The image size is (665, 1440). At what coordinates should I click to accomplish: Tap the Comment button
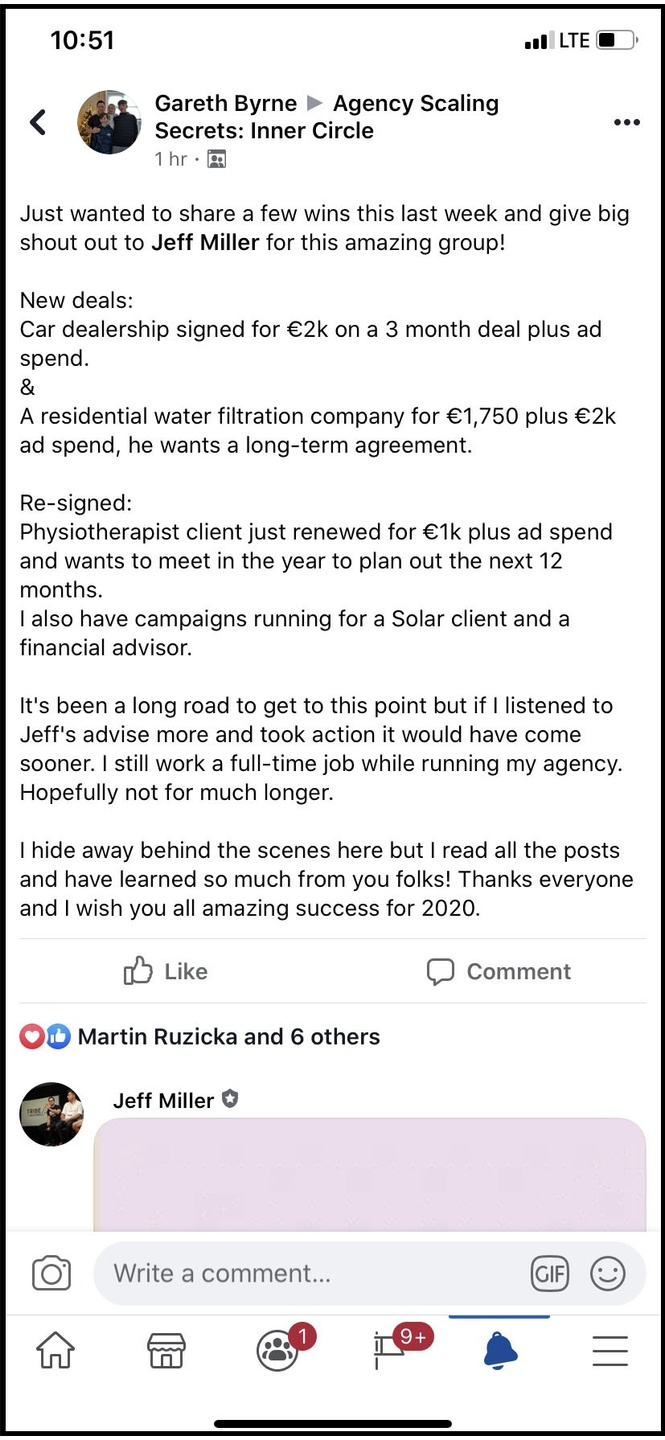click(498, 971)
